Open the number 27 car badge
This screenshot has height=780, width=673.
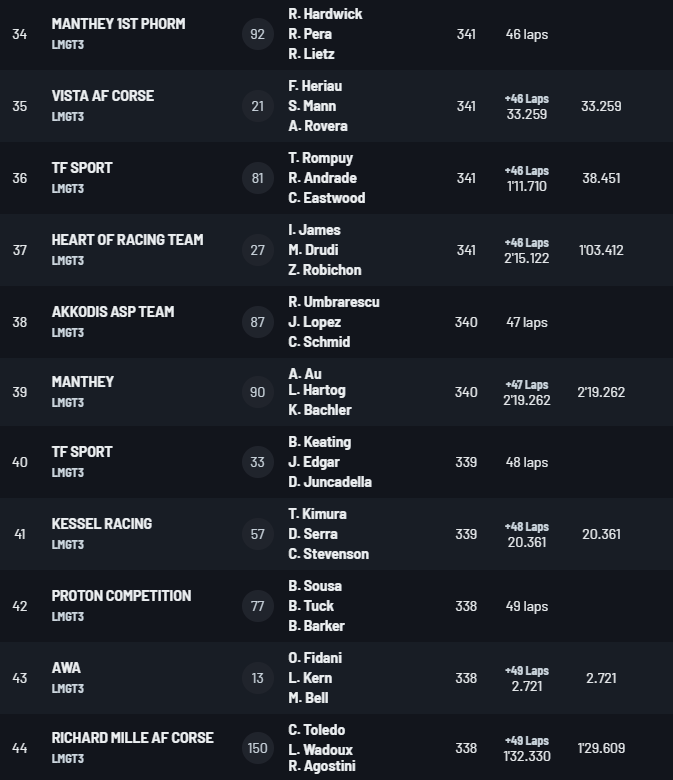point(258,250)
